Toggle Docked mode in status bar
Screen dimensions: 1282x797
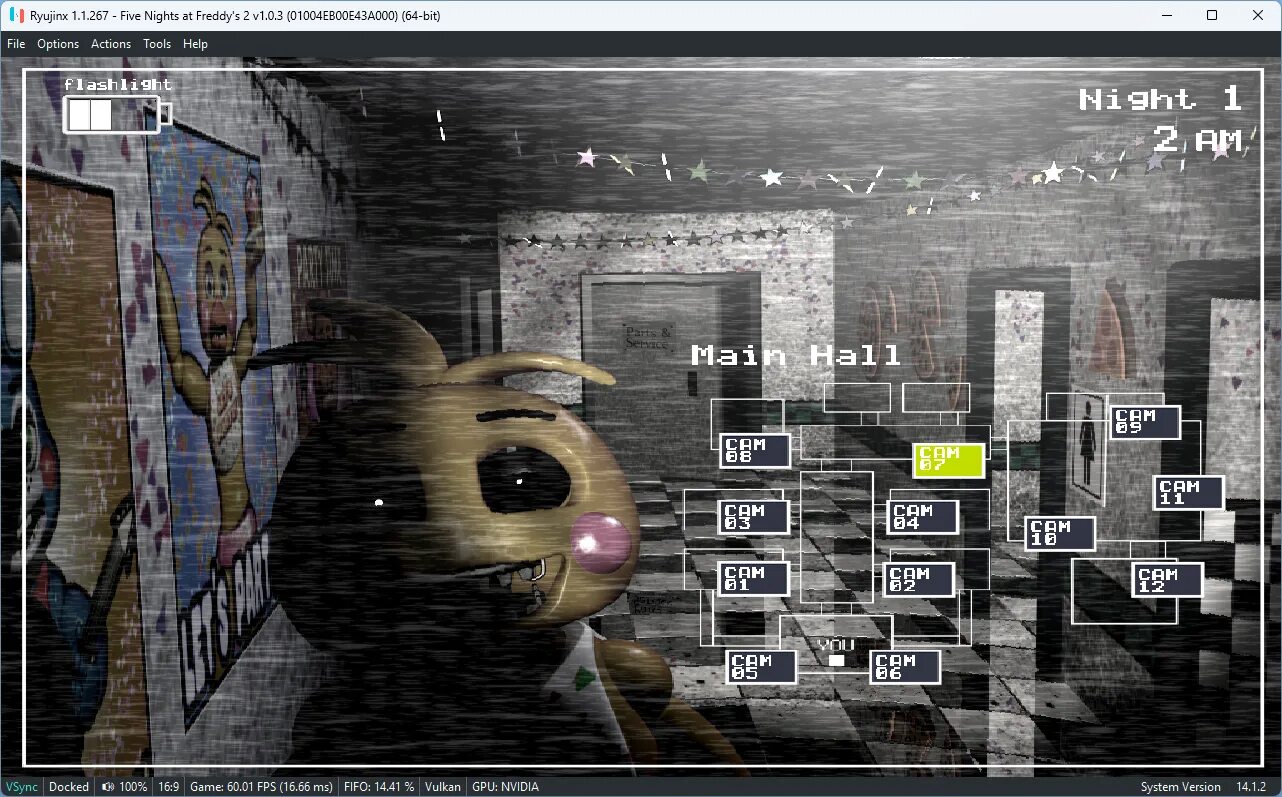[x=69, y=787]
